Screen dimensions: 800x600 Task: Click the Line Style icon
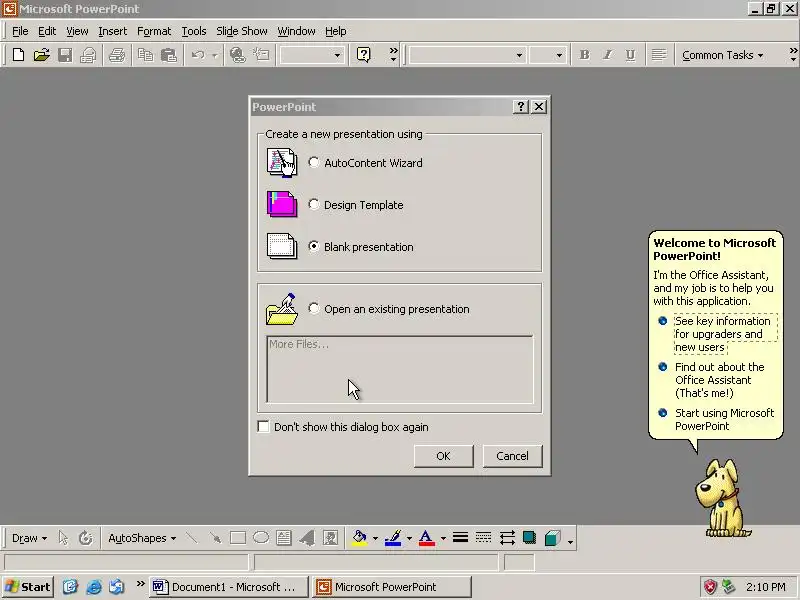click(x=460, y=538)
